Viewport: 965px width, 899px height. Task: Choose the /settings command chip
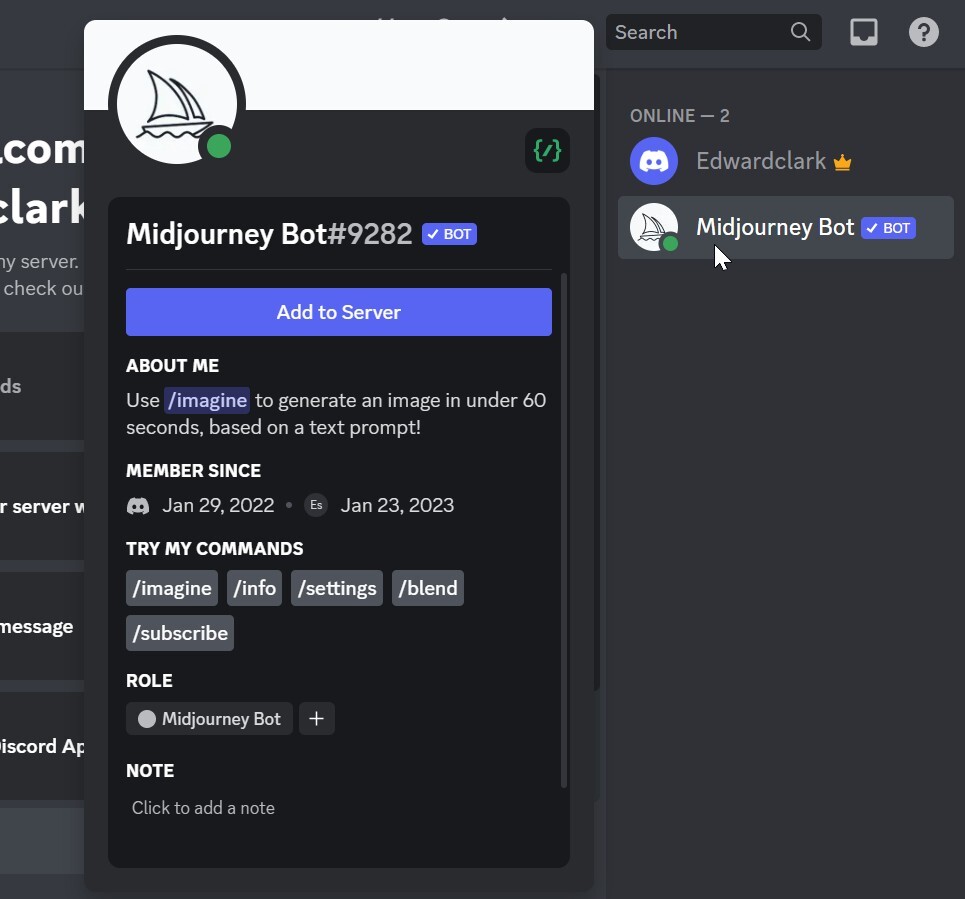click(337, 588)
